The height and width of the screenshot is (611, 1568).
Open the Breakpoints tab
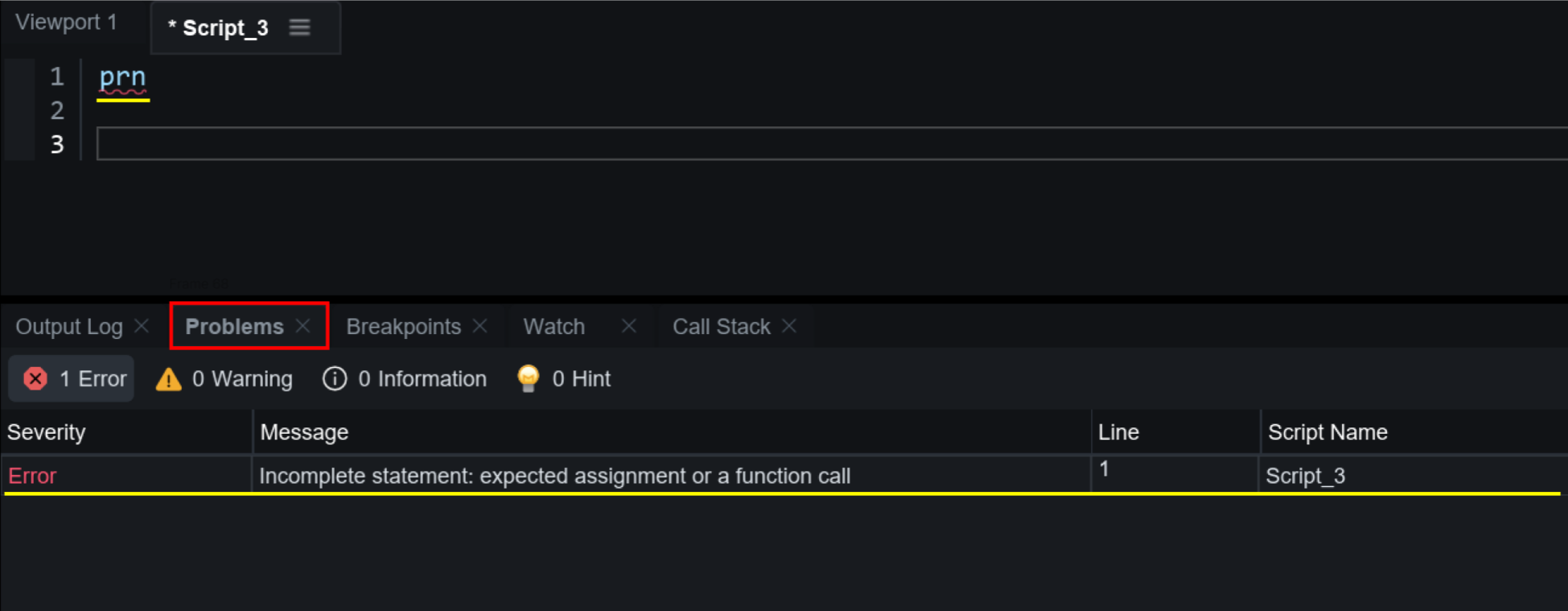pyautogui.click(x=403, y=327)
